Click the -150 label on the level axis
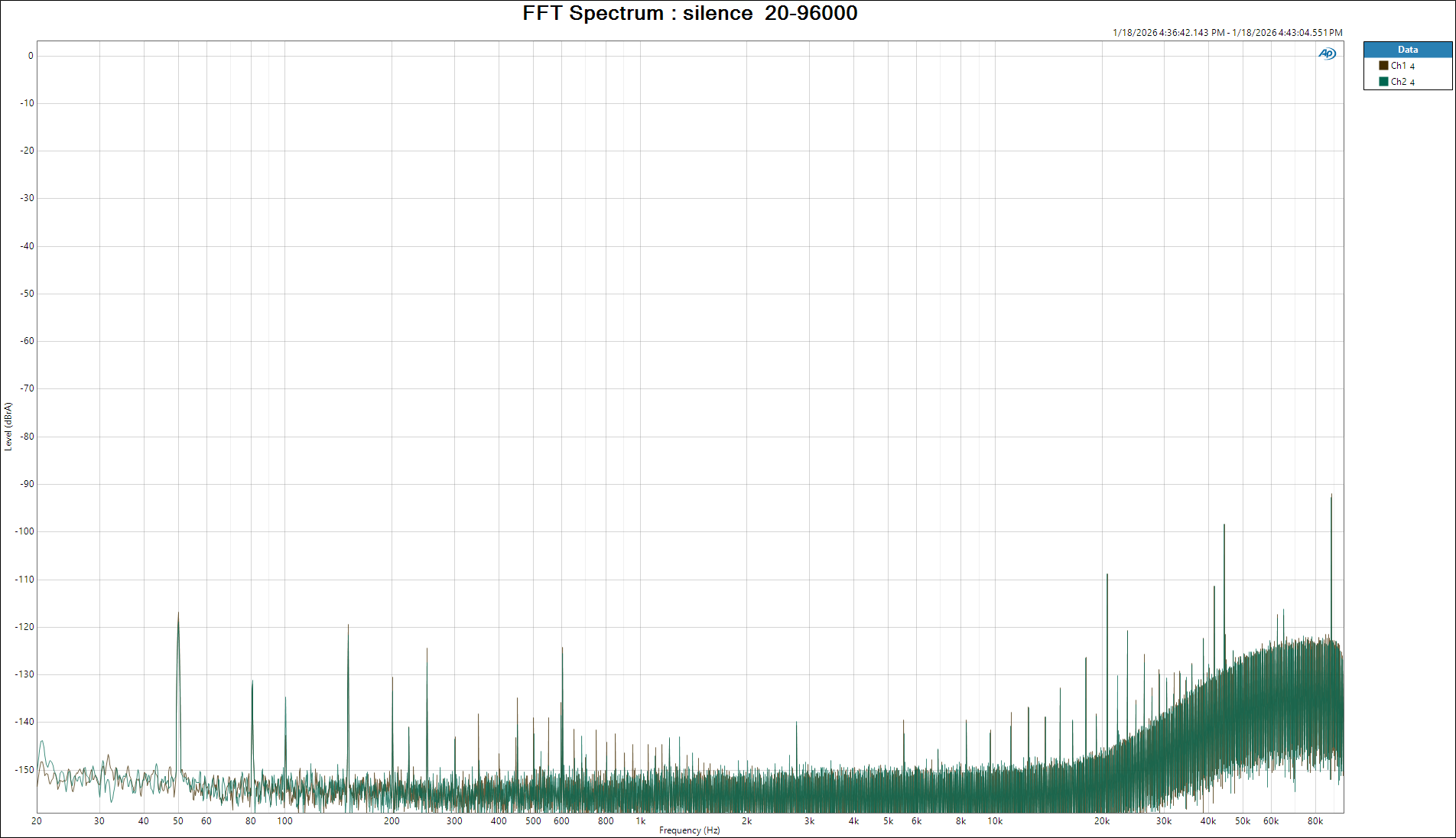1456x838 pixels. coord(26,770)
